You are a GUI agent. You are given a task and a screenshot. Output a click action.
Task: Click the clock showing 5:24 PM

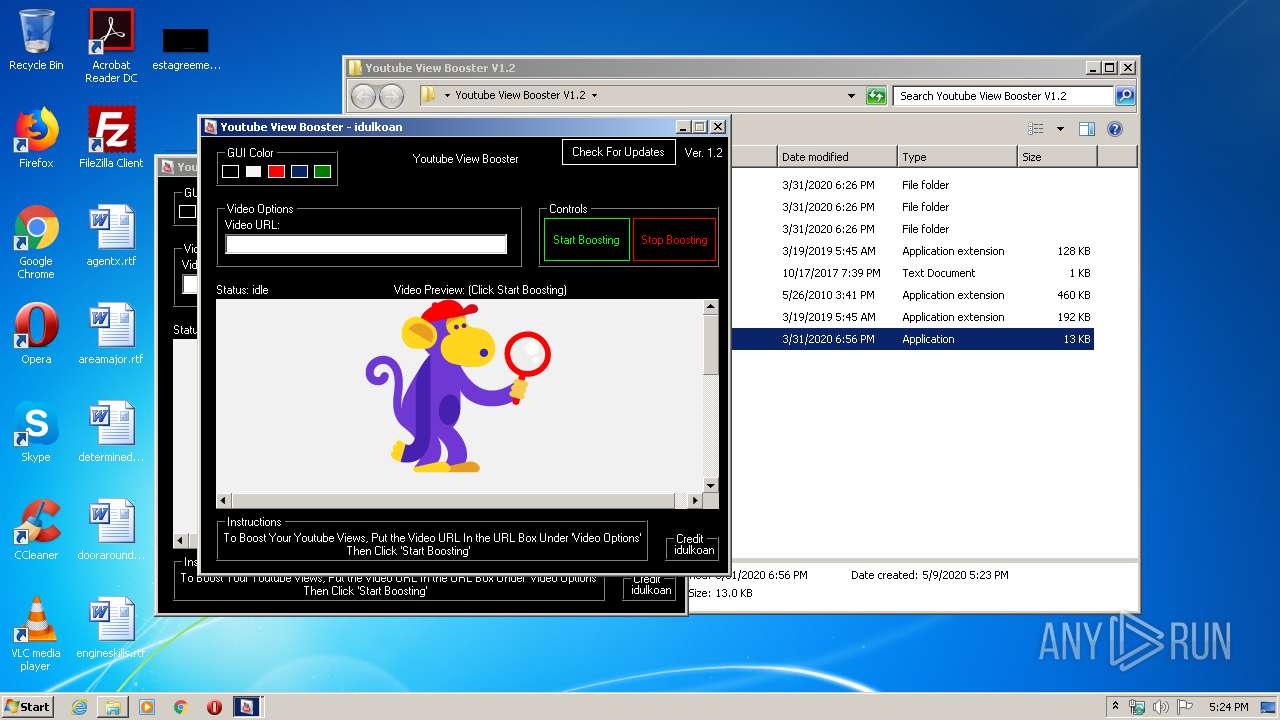pyautogui.click(x=1228, y=707)
